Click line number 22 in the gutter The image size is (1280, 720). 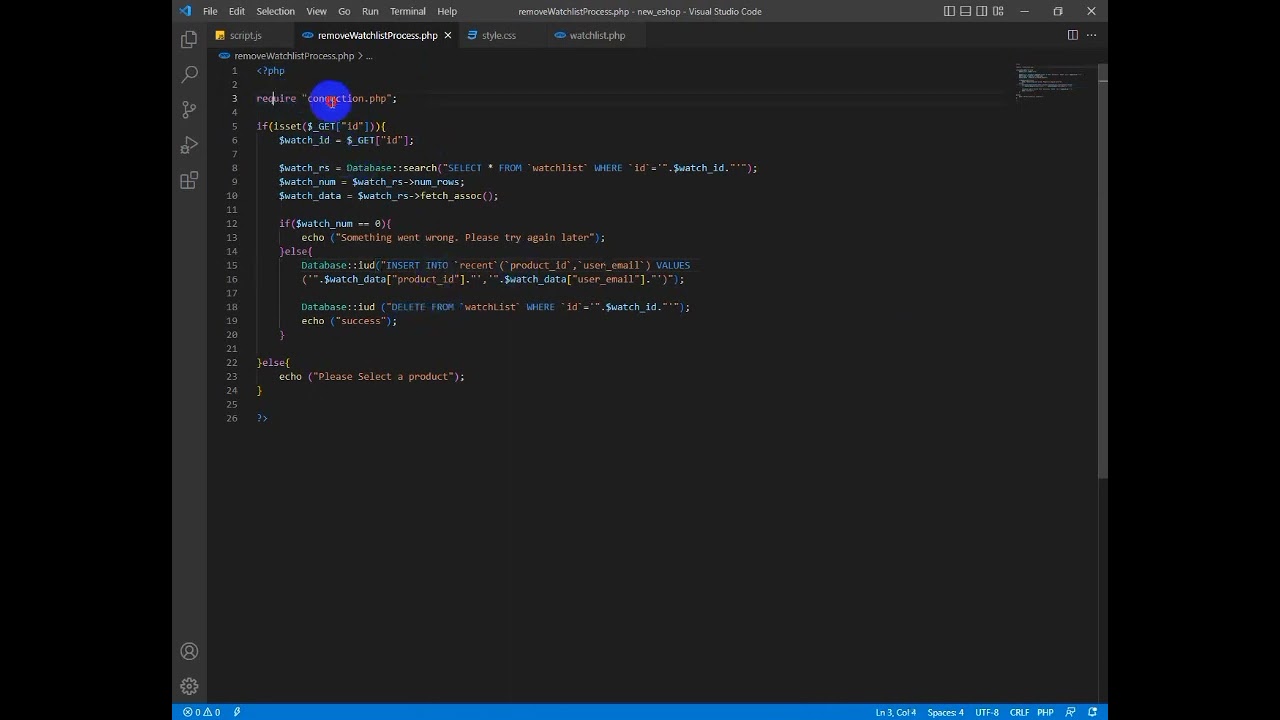point(232,362)
